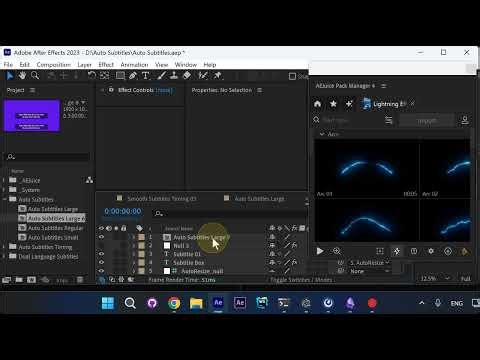Expand the Dual Language Subtitles folder
480x360 pixels.
pyautogui.click(x=4, y=256)
